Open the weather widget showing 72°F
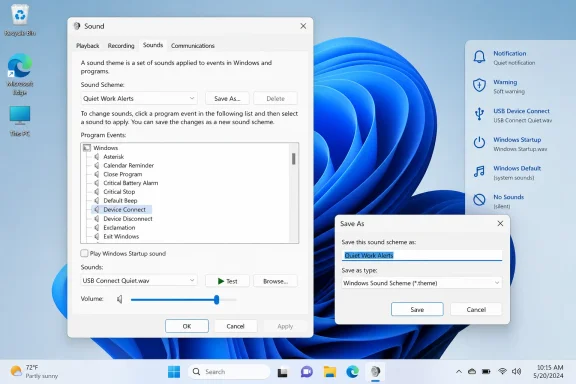Viewport: 576px width, 384px height. 34,372
